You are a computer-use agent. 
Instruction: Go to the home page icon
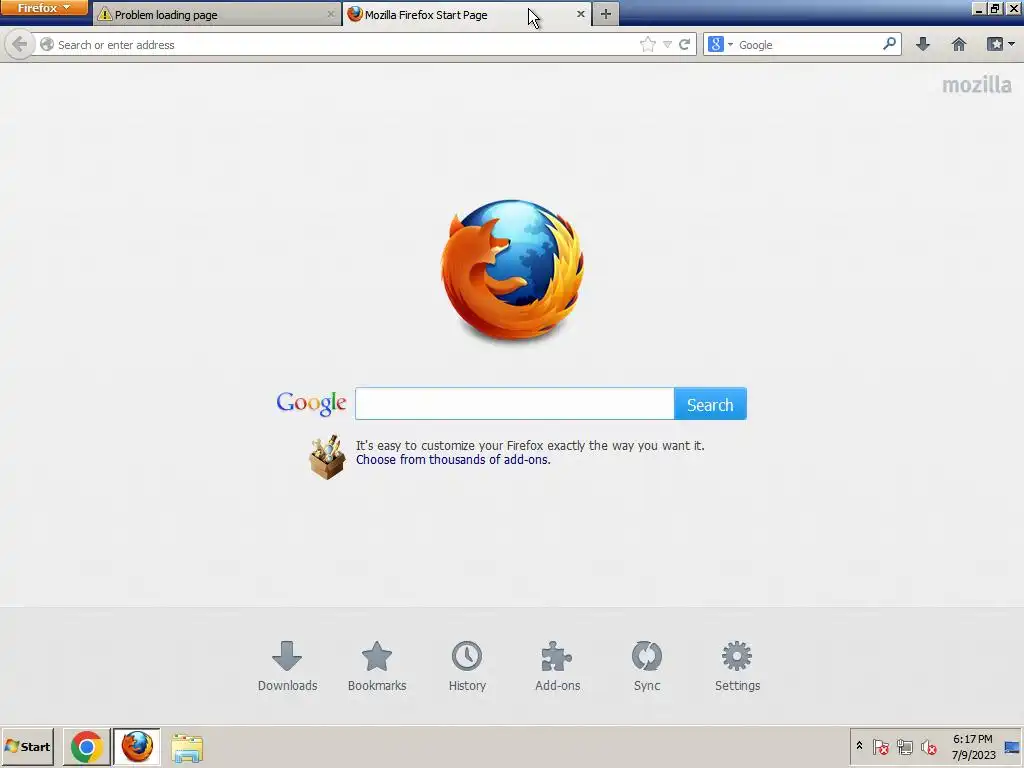(x=958, y=44)
